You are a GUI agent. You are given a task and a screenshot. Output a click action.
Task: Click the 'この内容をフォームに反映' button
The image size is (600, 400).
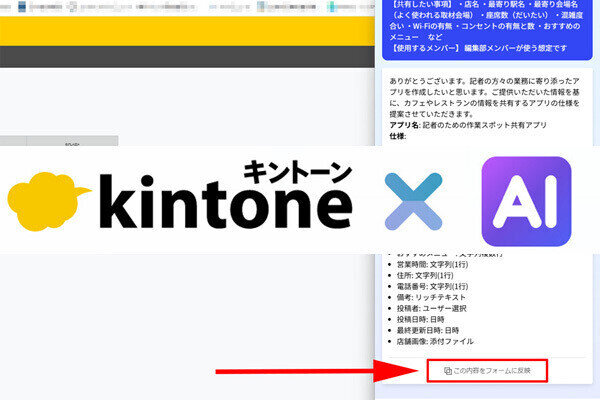click(487, 371)
